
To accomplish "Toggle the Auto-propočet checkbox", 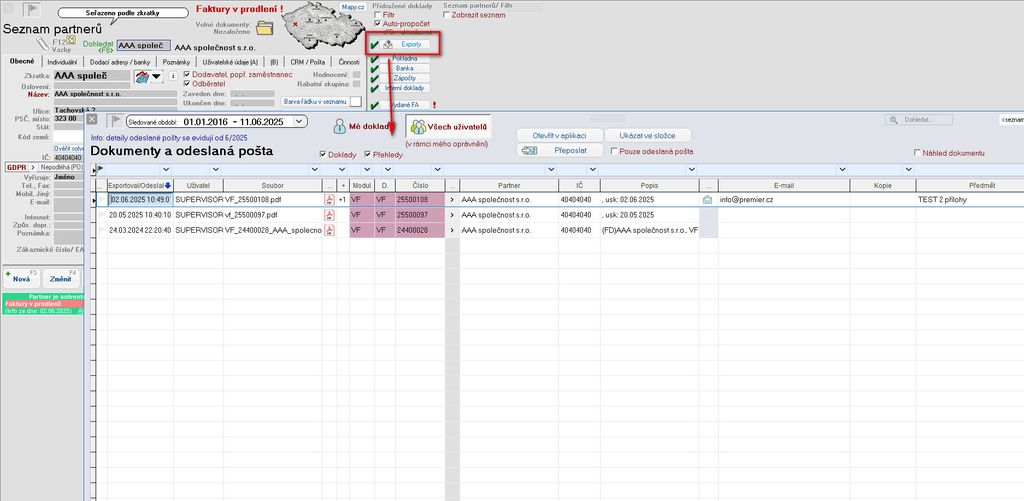I will point(377,23).
